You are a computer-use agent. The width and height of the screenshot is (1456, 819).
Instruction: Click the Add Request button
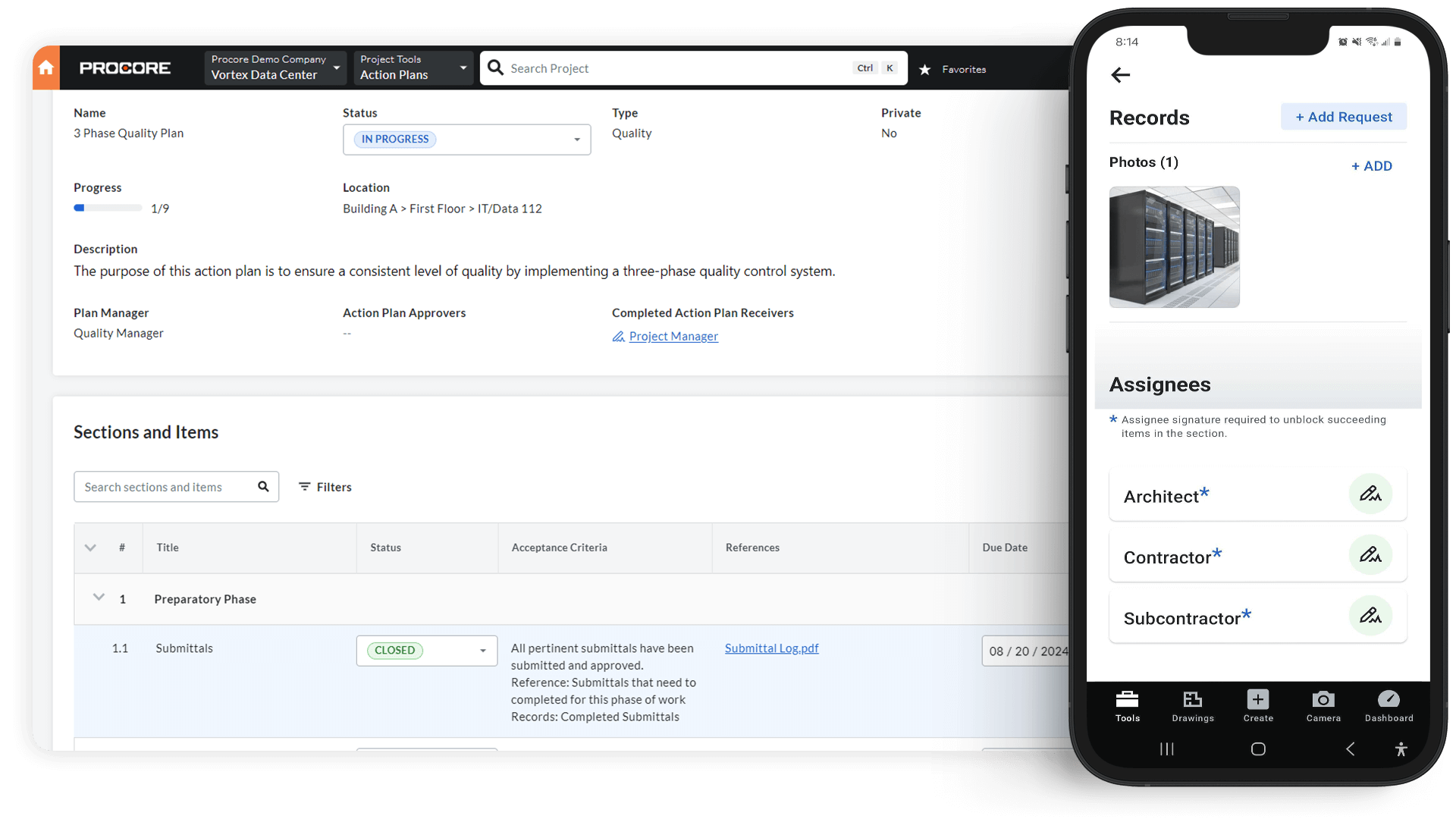point(1341,117)
